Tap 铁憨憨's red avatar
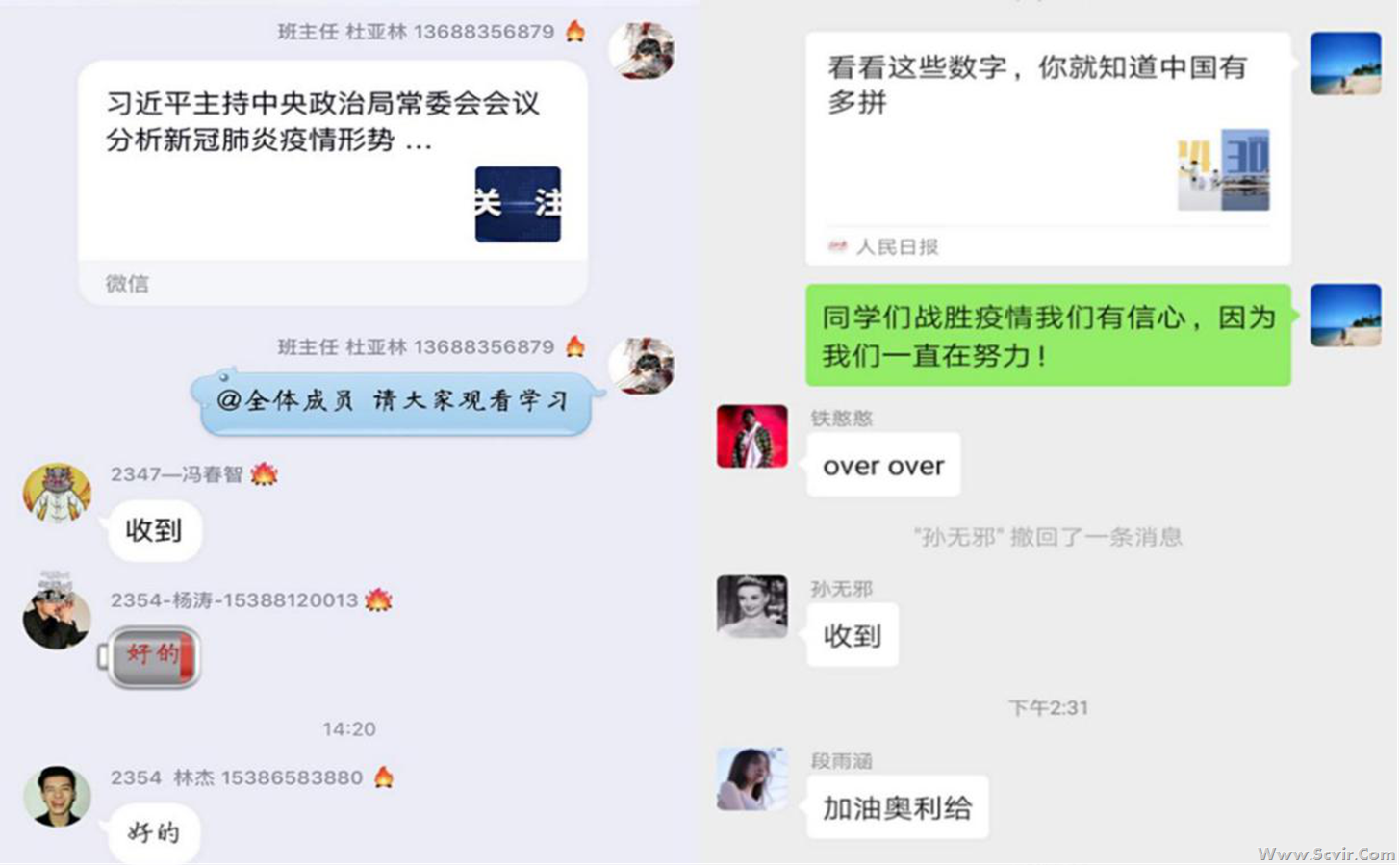The width and height of the screenshot is (1400, 866). click(x=751, y=437)
